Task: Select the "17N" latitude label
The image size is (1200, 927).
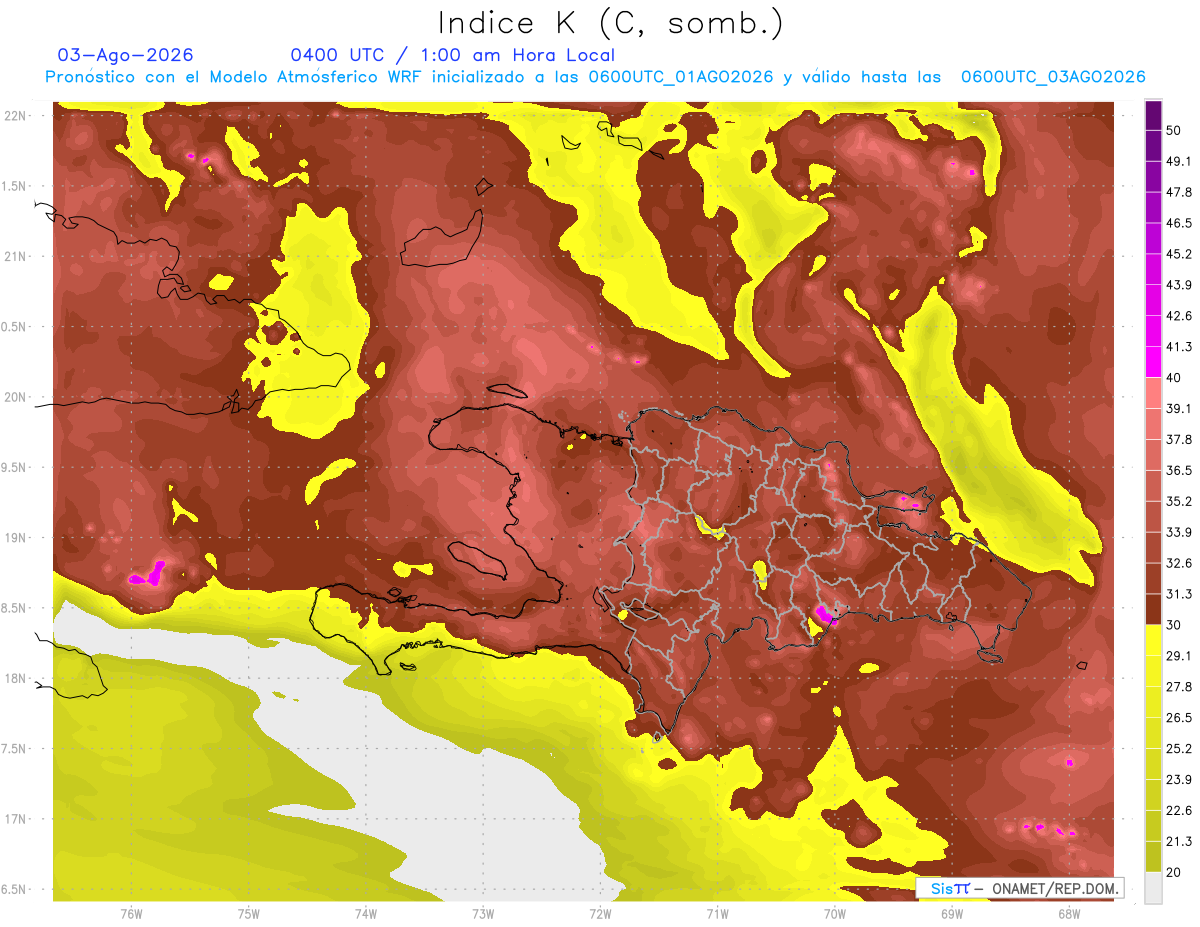Action: point(15,819)
